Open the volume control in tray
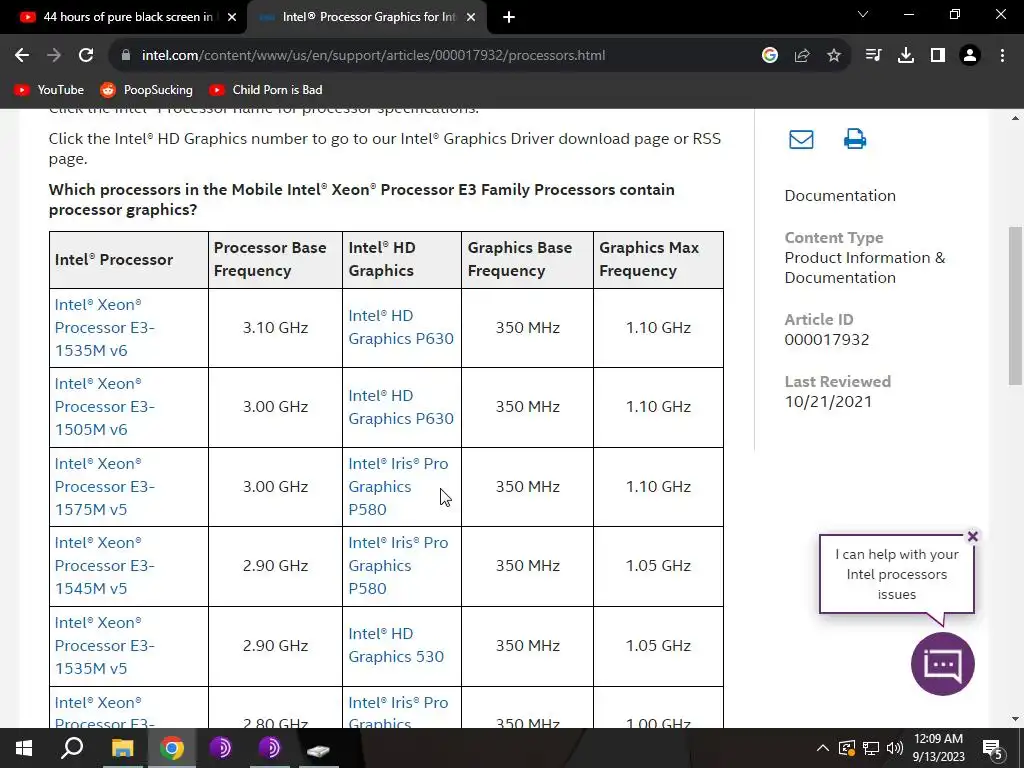Viewport: 1024px width, 768px height. (895, 748)
